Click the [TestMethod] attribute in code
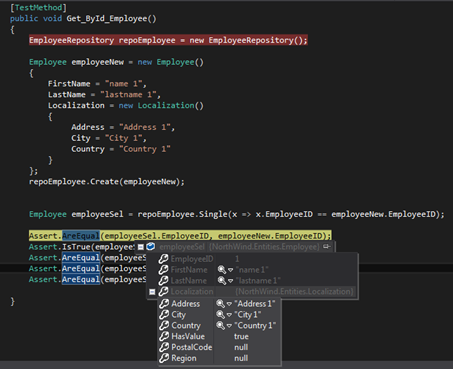 38,7
